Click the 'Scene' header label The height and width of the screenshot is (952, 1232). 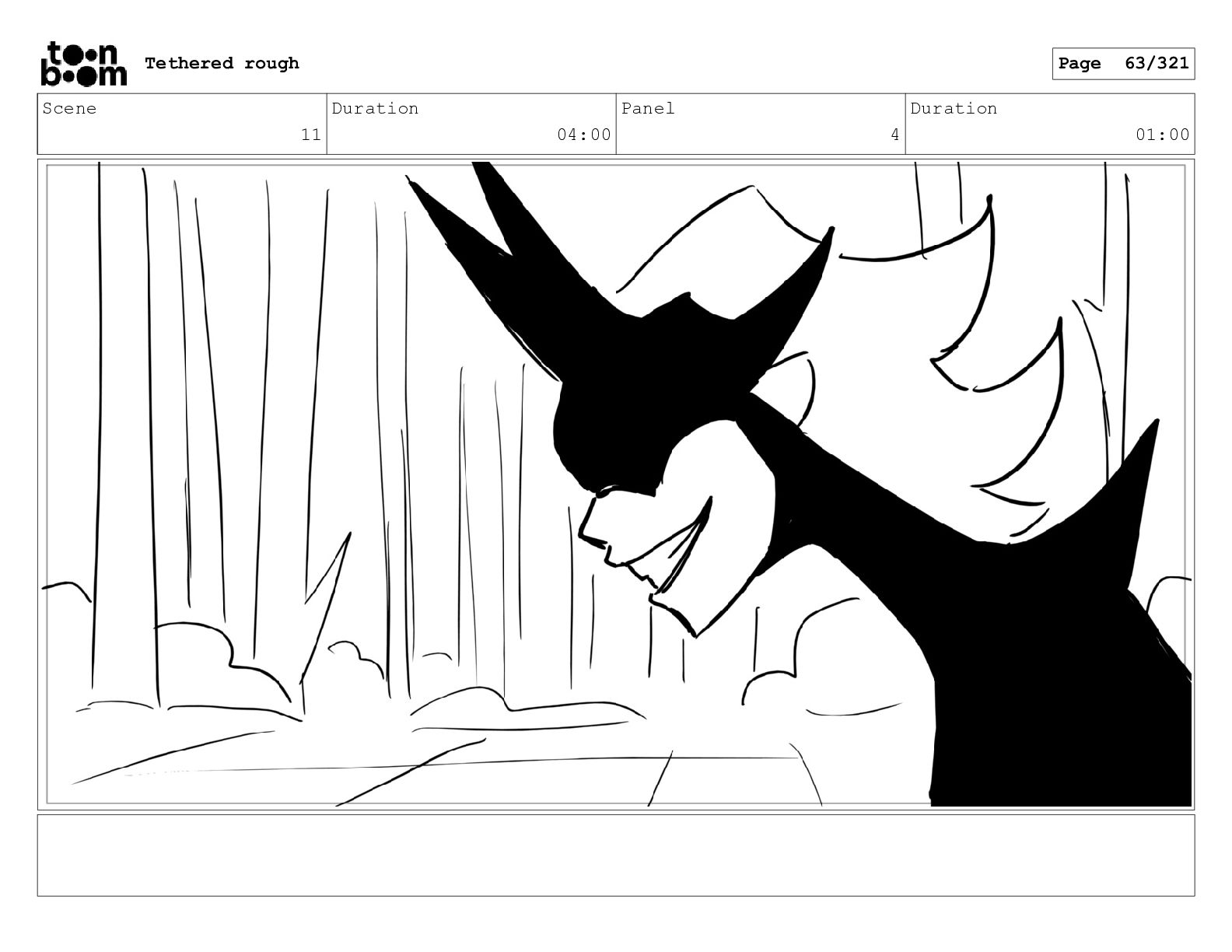pos(69,108)
